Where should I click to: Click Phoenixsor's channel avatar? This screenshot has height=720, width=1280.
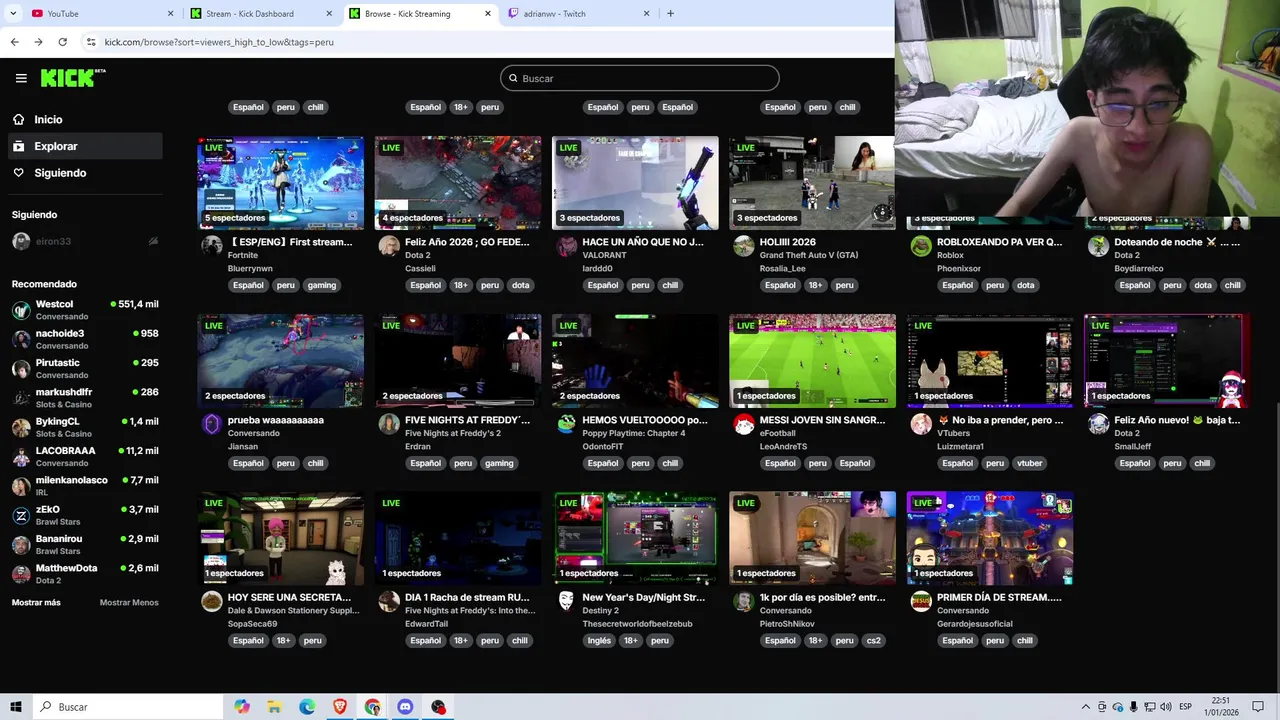pos(921,246)
